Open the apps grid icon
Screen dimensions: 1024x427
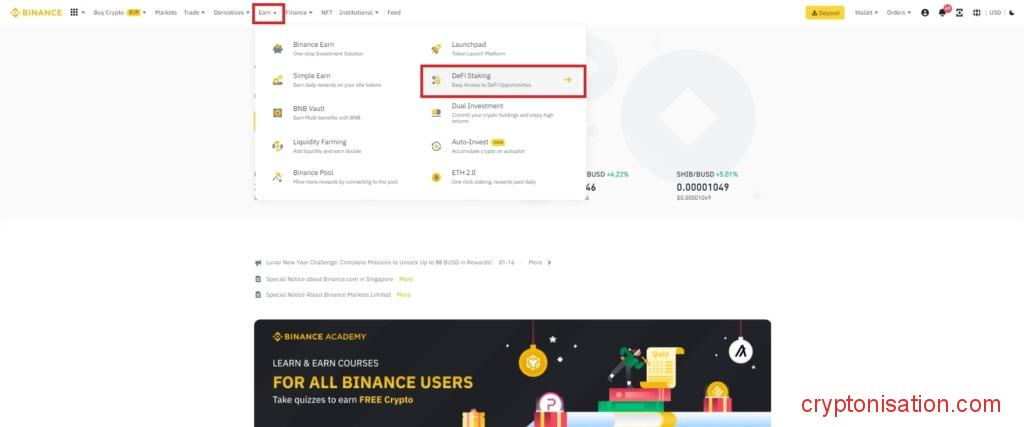click(74, 13)
